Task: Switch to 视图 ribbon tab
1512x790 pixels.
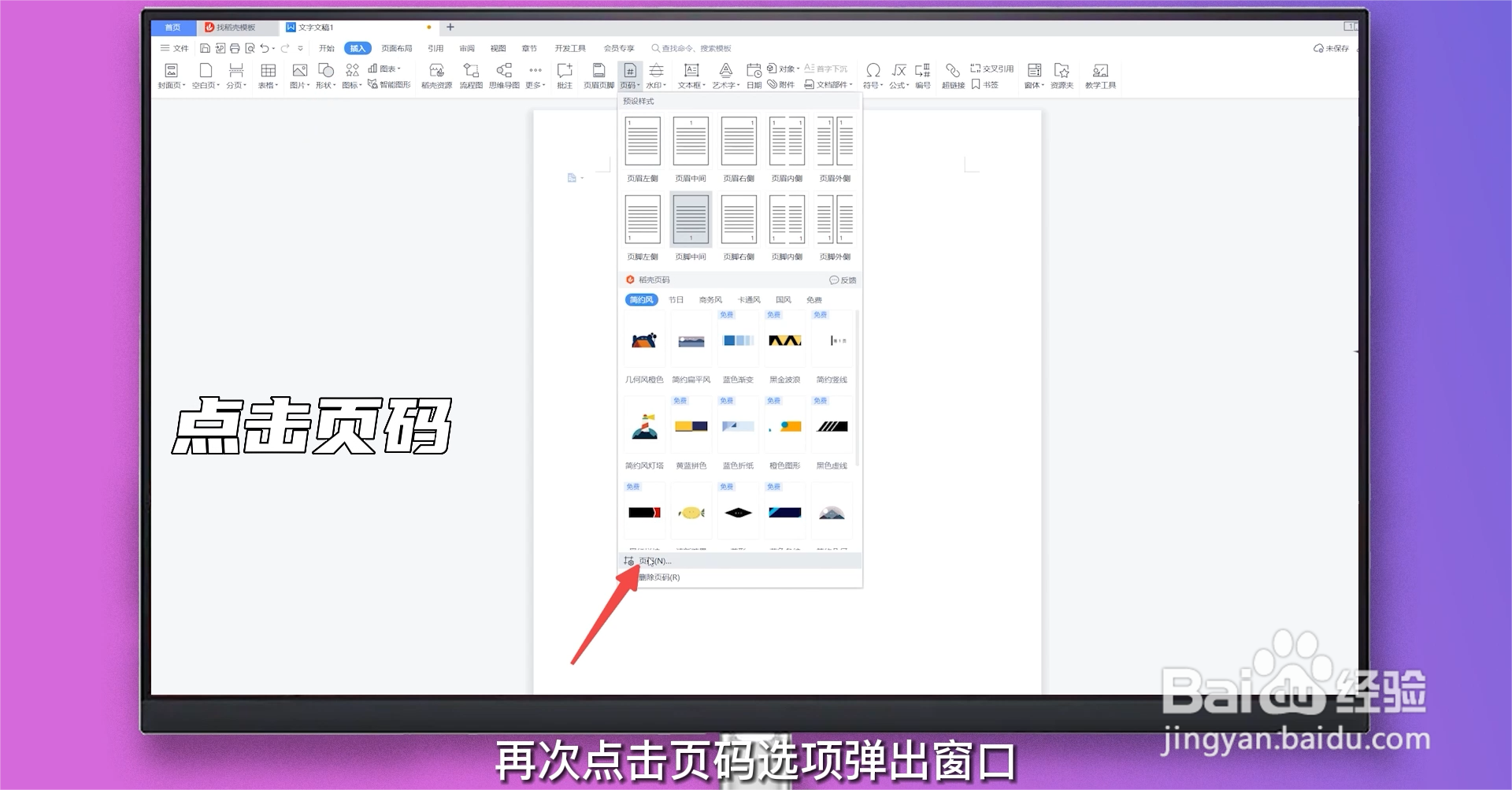Action: click(x=498, y=49)
